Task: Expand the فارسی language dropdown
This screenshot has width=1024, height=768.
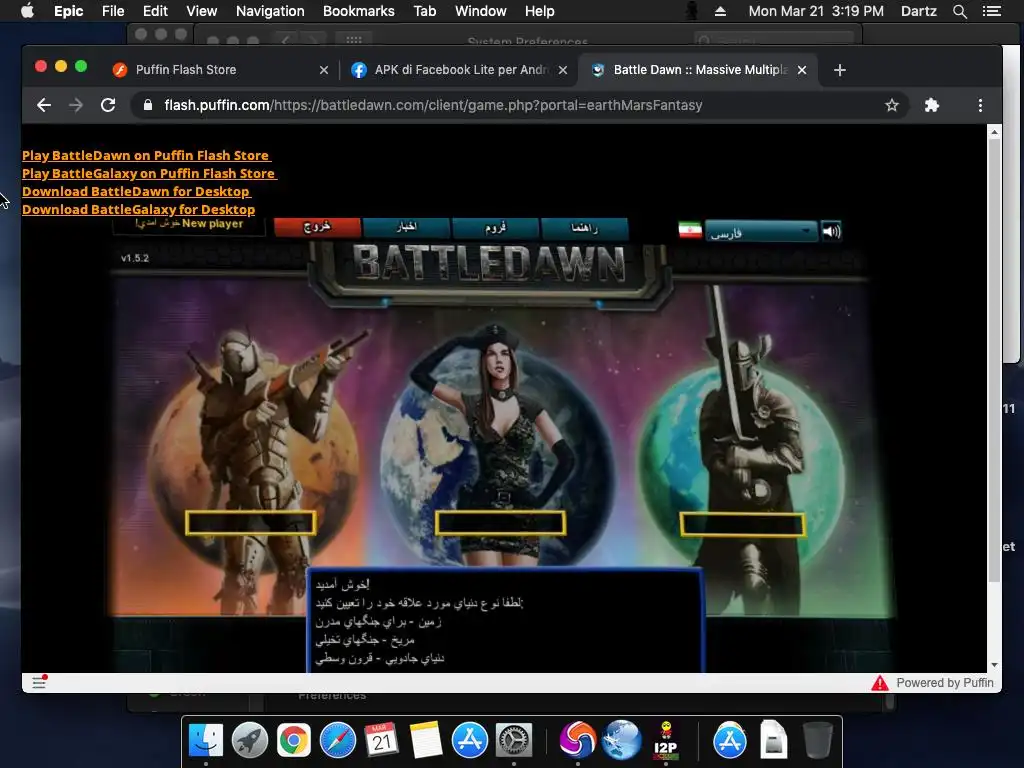Action: click(761, 231)
